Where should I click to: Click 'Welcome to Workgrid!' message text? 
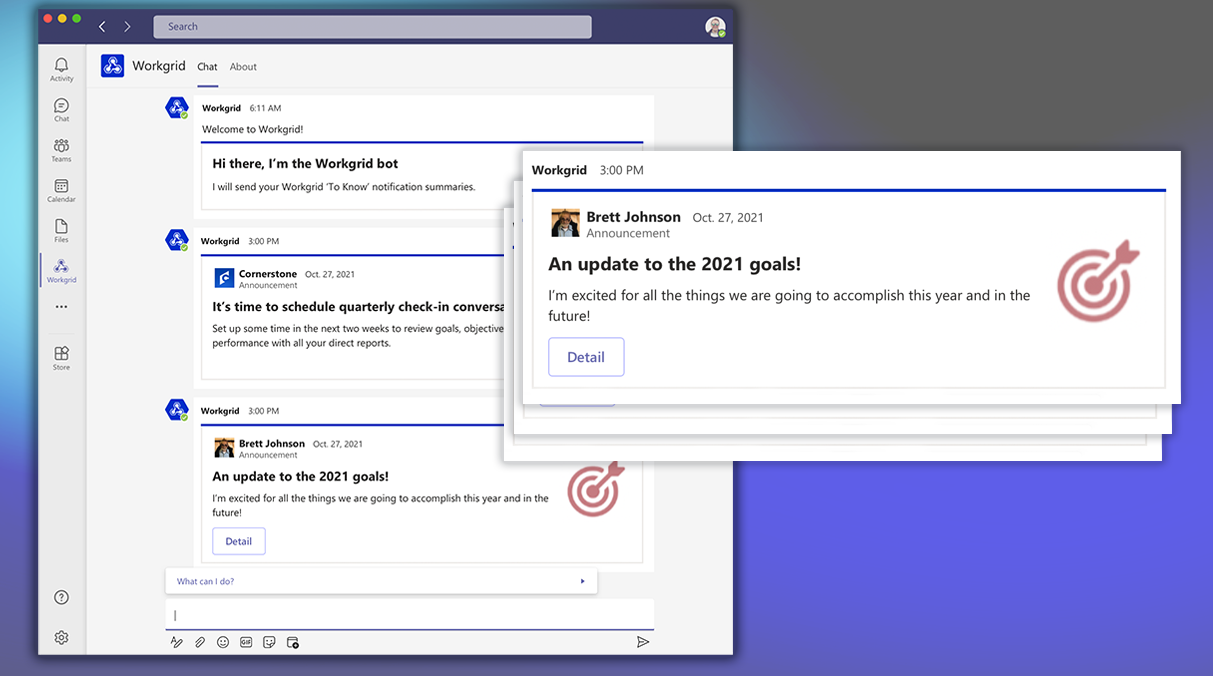(x=252, y=129)
